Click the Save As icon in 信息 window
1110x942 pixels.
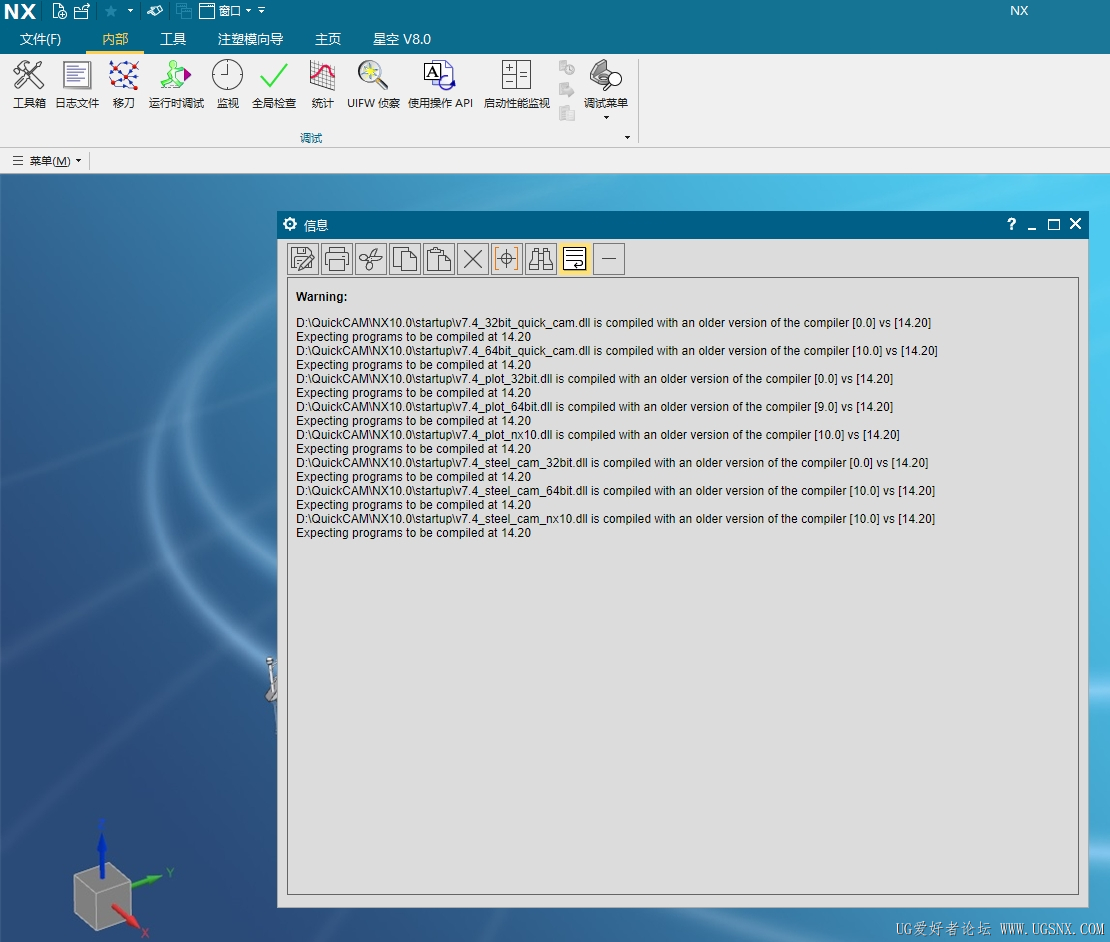tap(303, 259)
